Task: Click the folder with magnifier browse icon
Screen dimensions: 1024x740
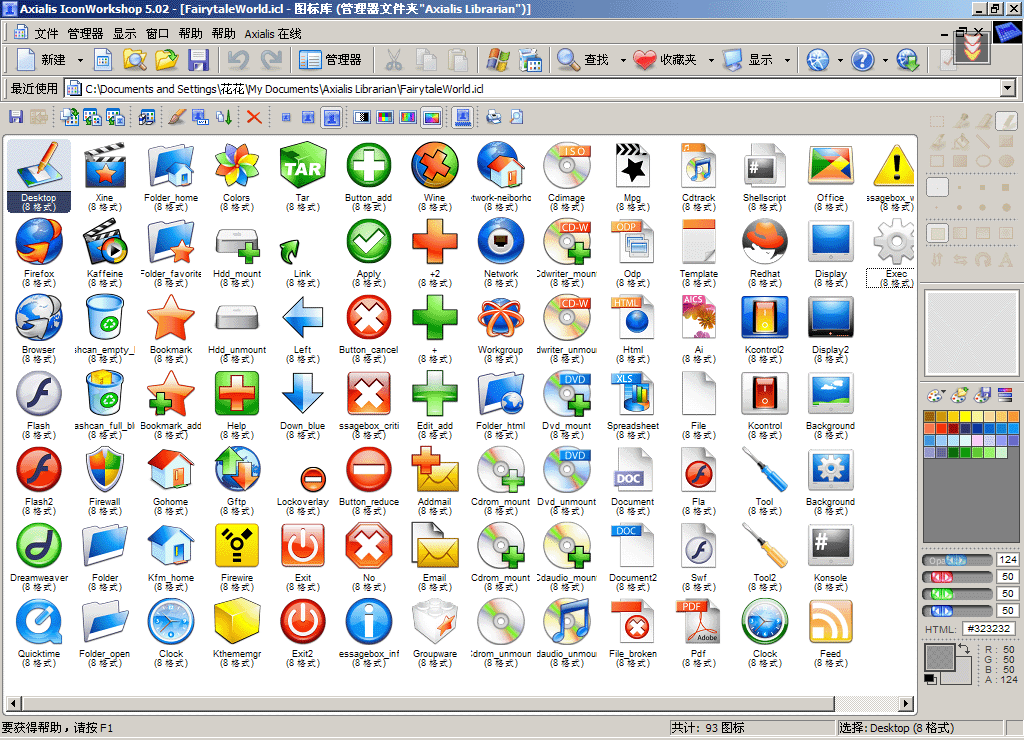Action: [x=135, y=60]
